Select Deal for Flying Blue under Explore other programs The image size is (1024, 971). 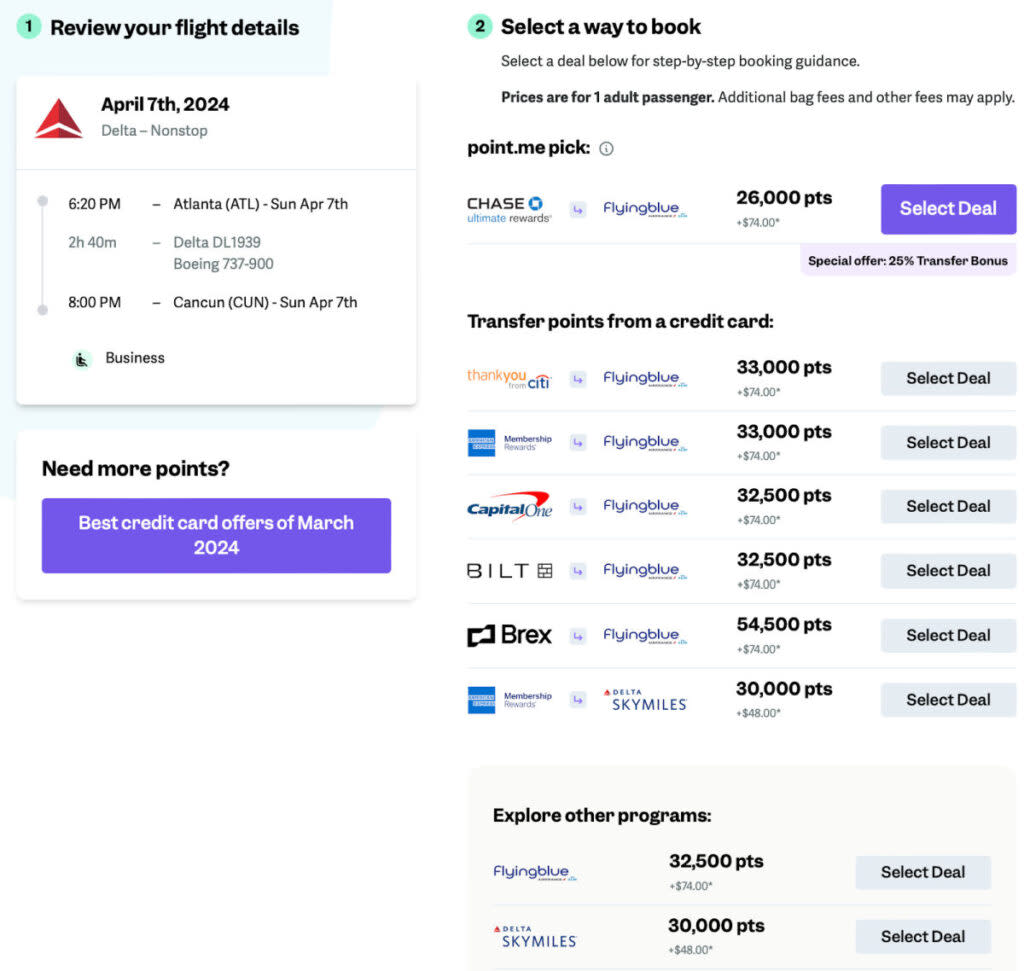click(x=922, y=872)
